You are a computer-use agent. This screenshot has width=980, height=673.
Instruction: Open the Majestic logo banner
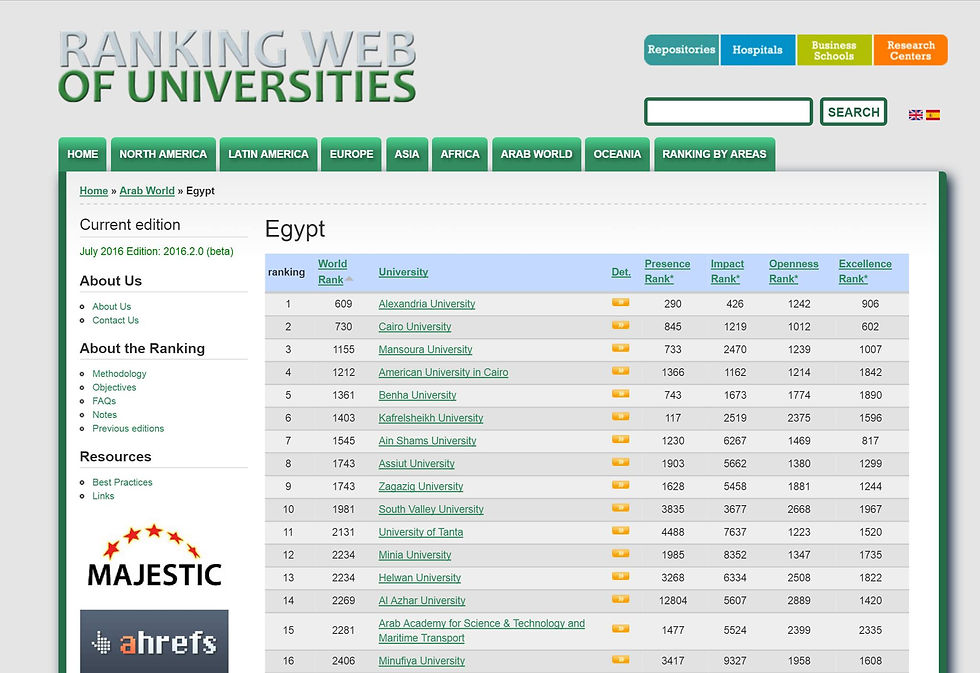[x=154, y=556]
